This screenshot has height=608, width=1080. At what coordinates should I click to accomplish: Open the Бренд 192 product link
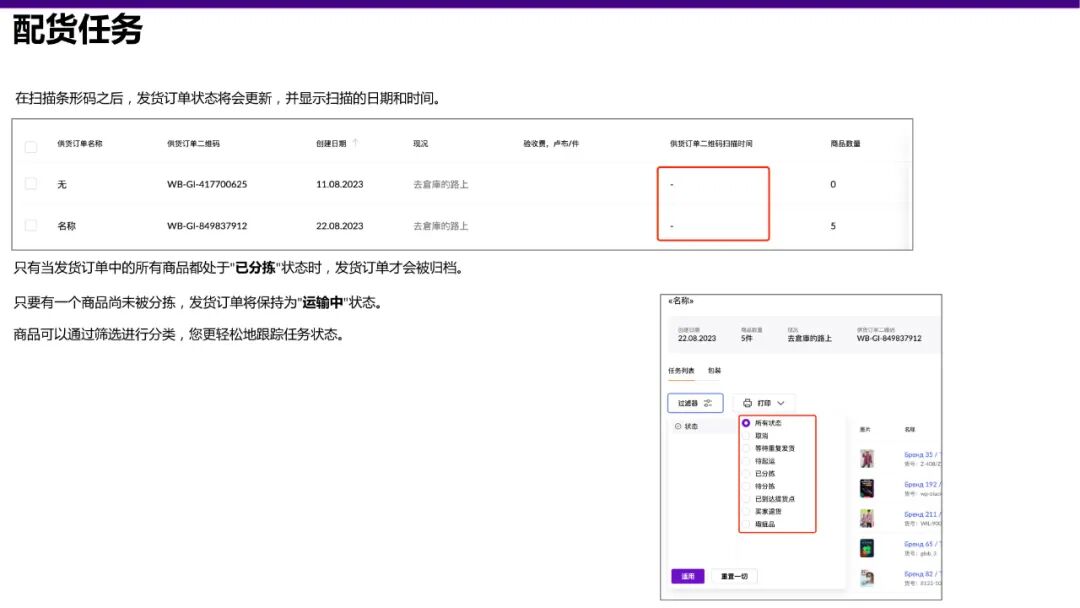(920, 484)
